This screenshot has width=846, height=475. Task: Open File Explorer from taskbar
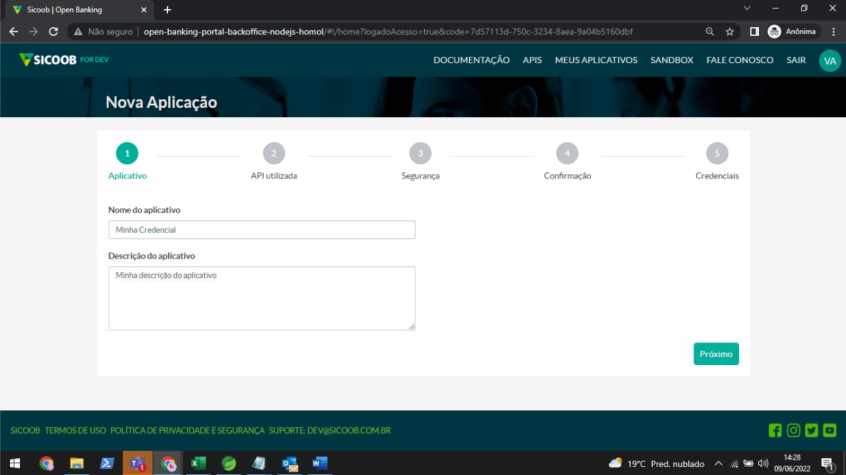[77, 463]
